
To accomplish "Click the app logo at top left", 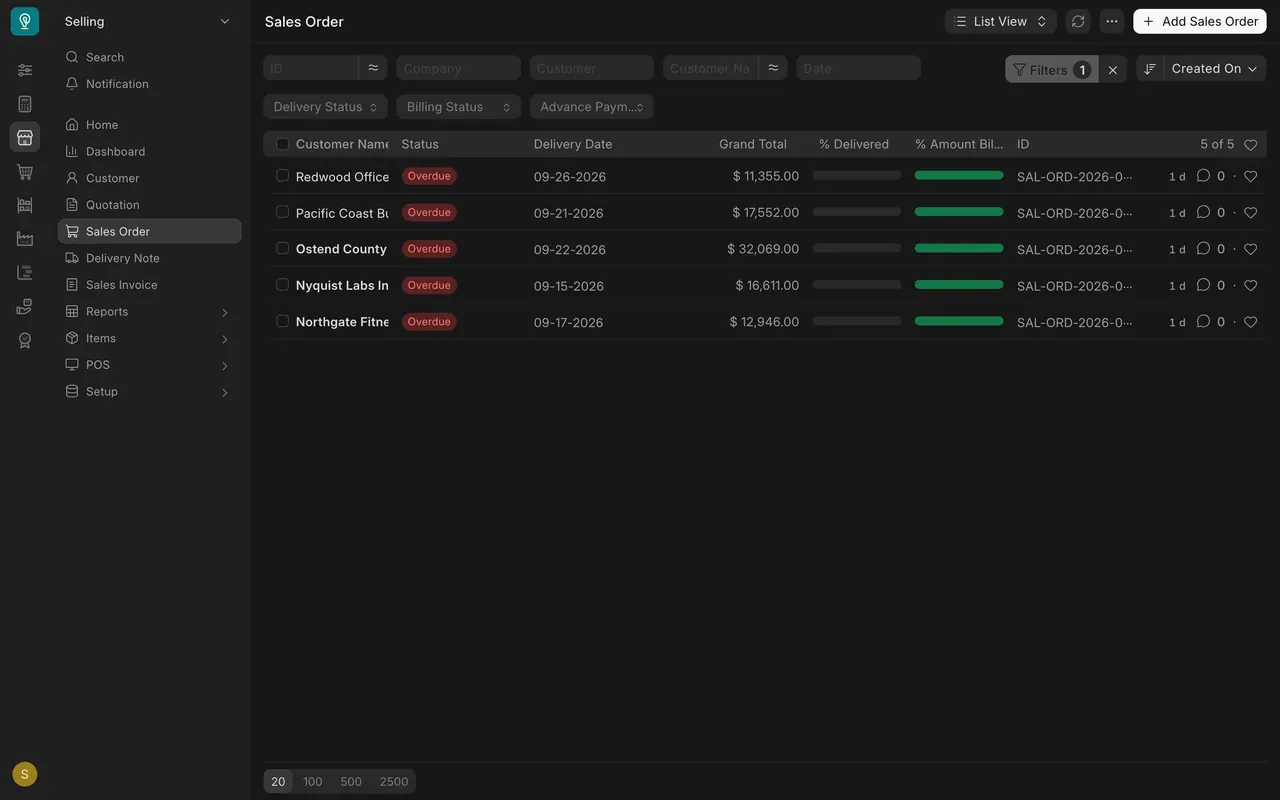I will (x=25, y=21).
